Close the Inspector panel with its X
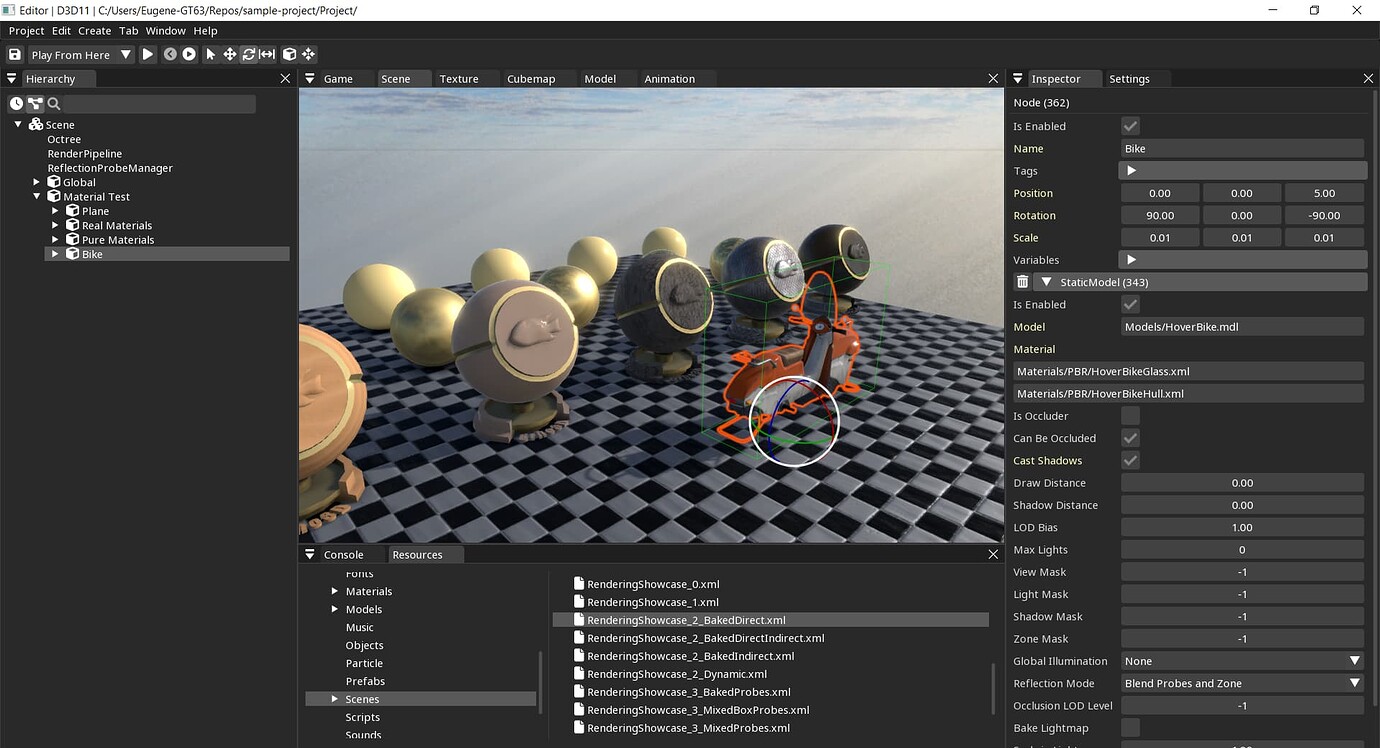The image size is (1380, 748). tap(1368, 78)
